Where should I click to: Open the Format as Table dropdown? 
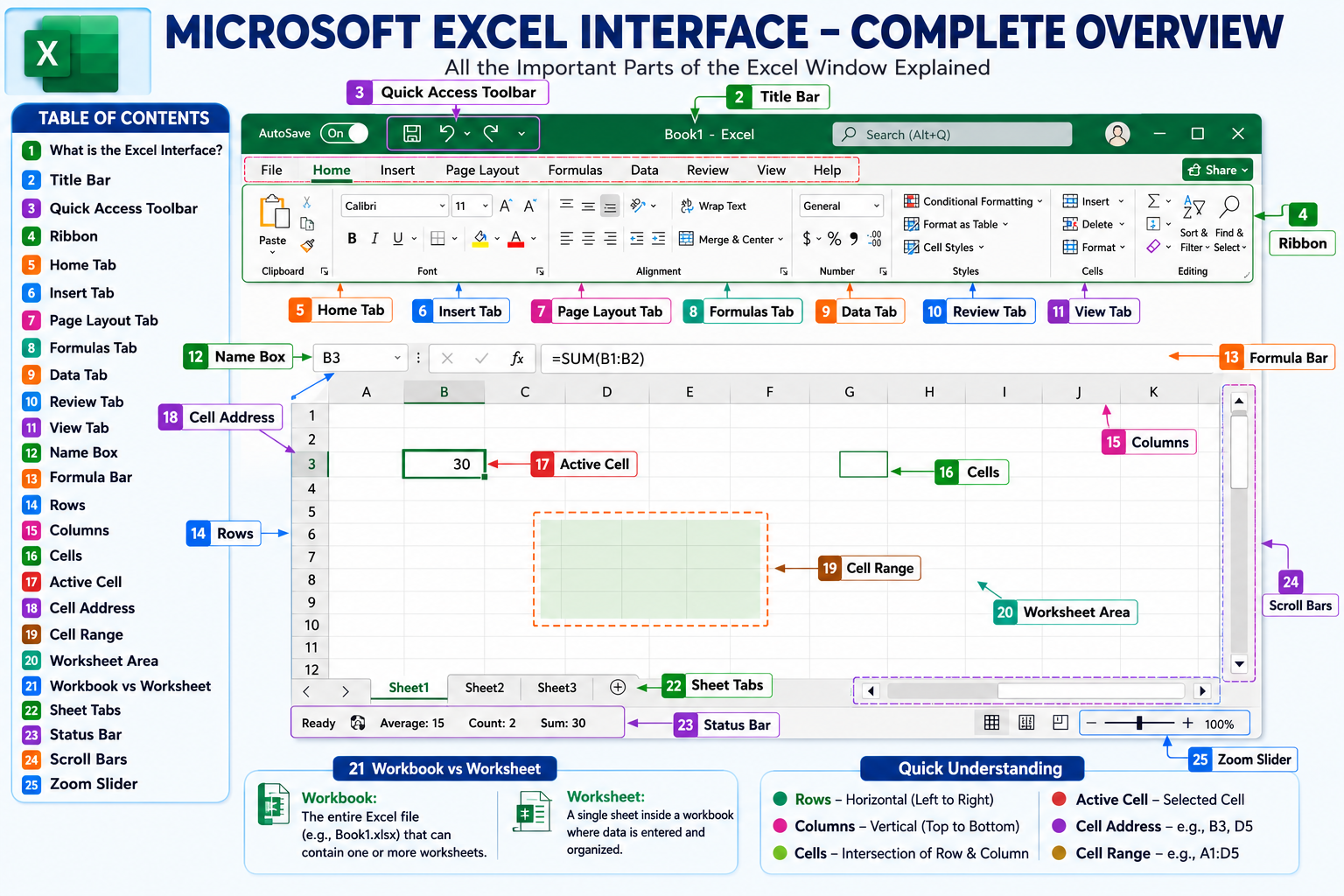pyautogui.click(x=956, y=224)
